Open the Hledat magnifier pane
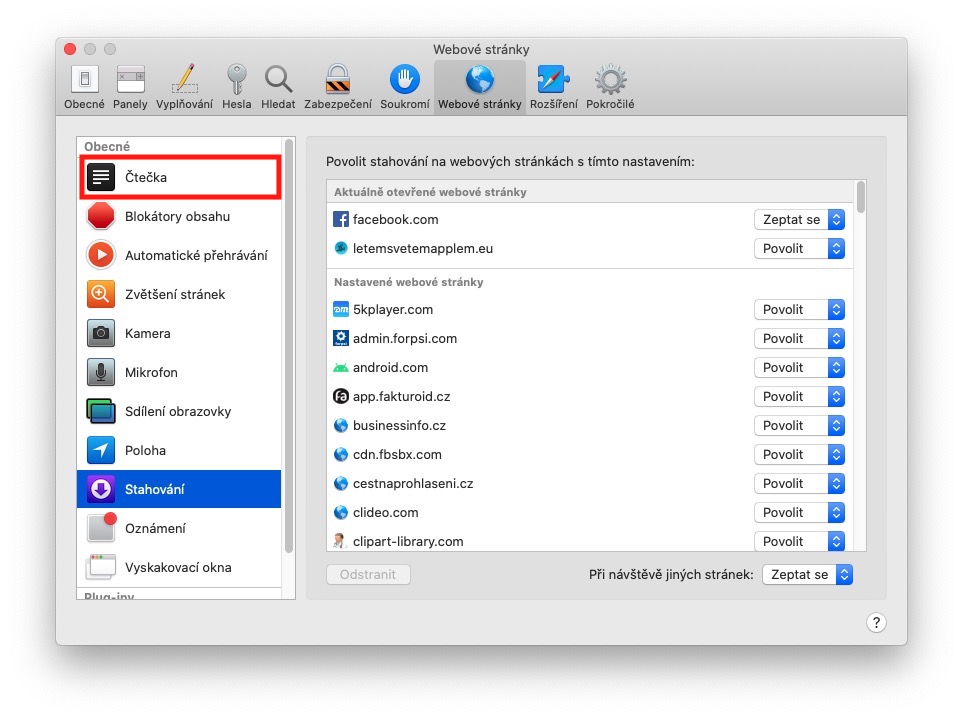This screenshot has width=963, height=719. point(278,87)
